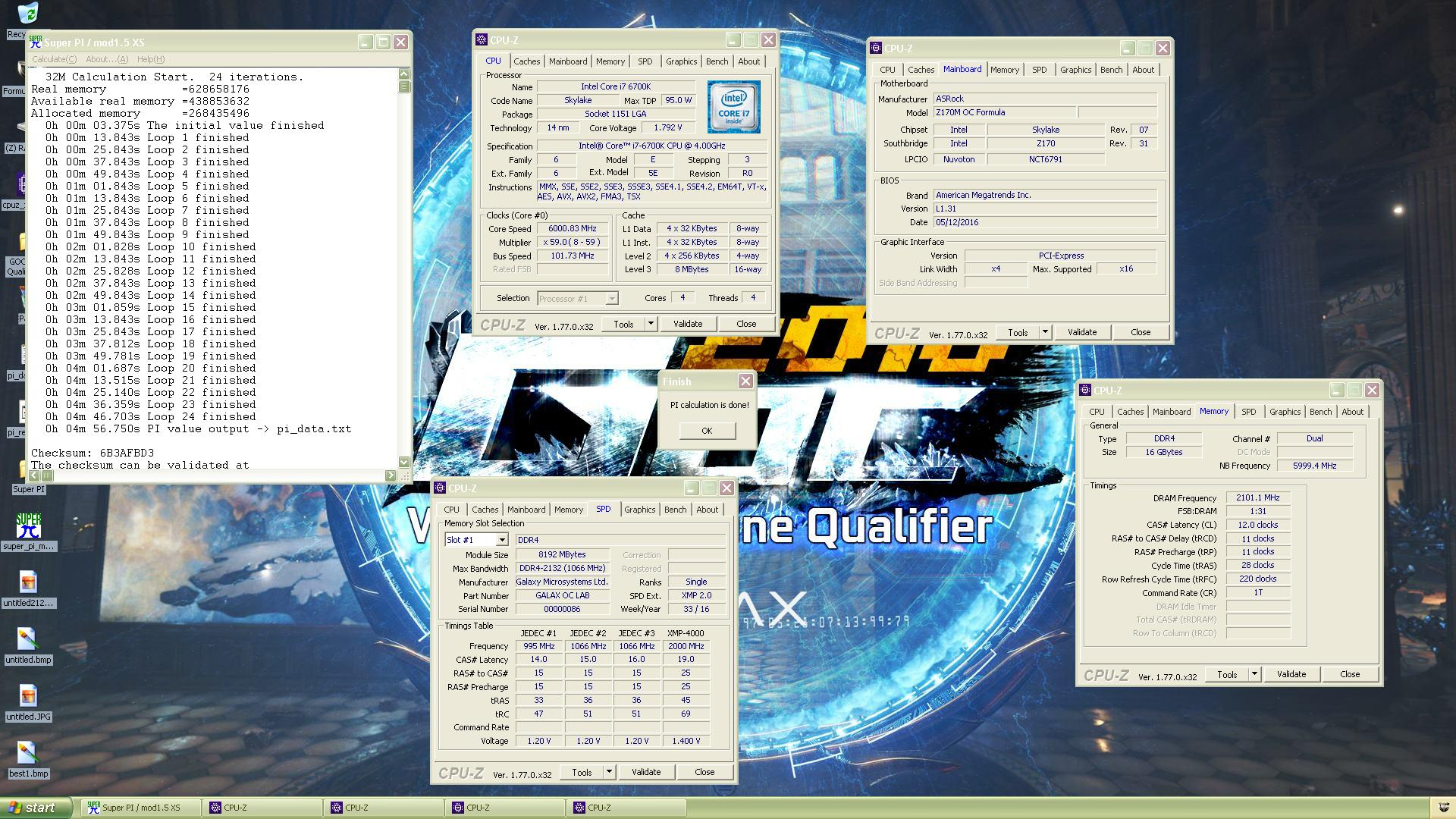Open the super_pi_m... desktop icon

click(29, 531)
